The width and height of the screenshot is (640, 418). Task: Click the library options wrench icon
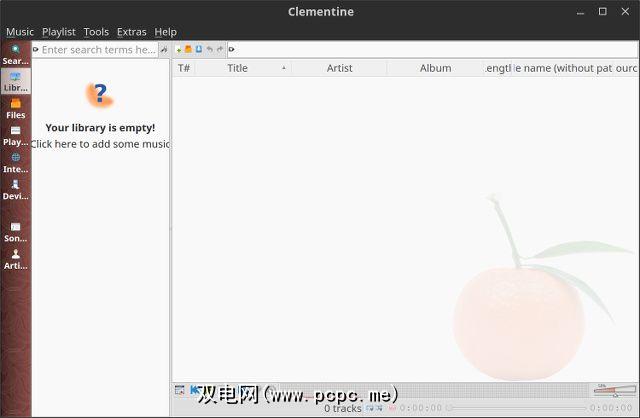pos(164,50)
